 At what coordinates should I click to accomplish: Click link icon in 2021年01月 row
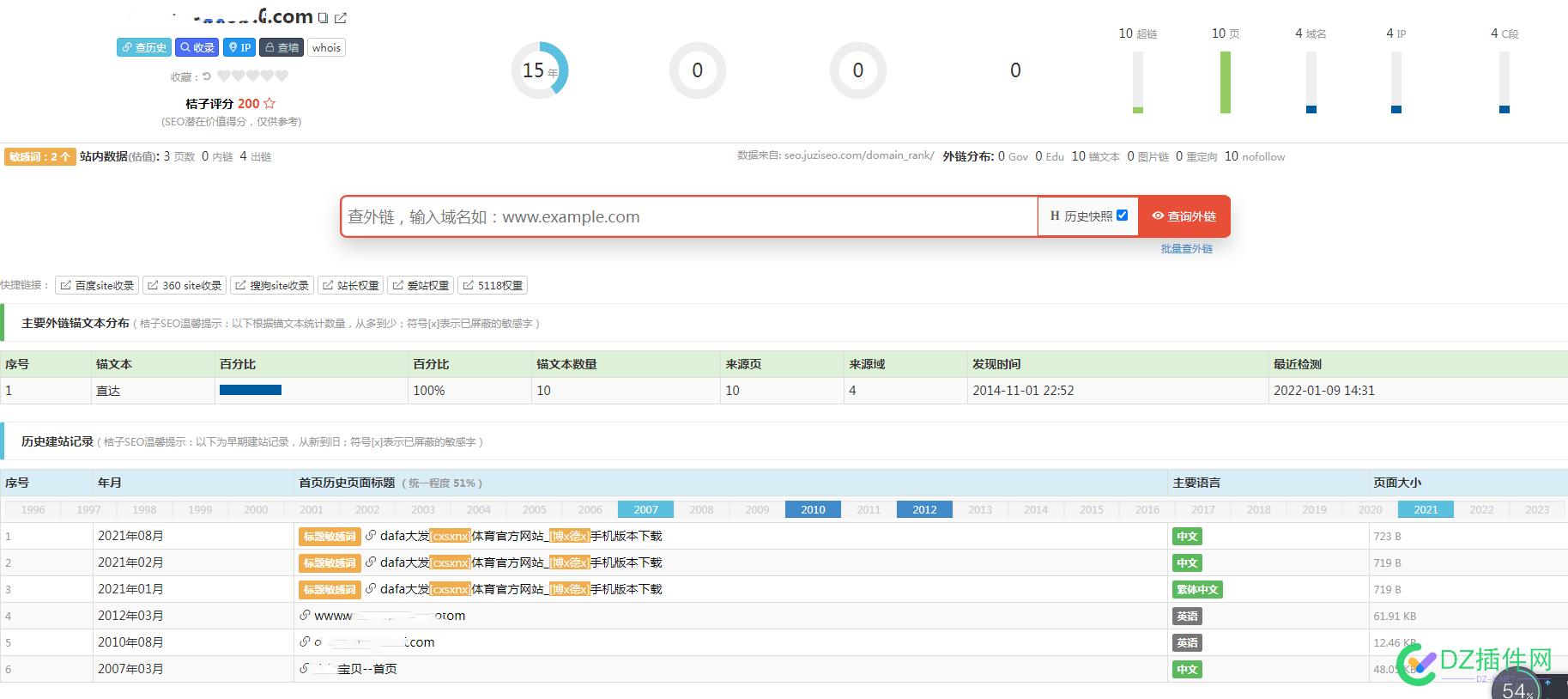(371, 588)
